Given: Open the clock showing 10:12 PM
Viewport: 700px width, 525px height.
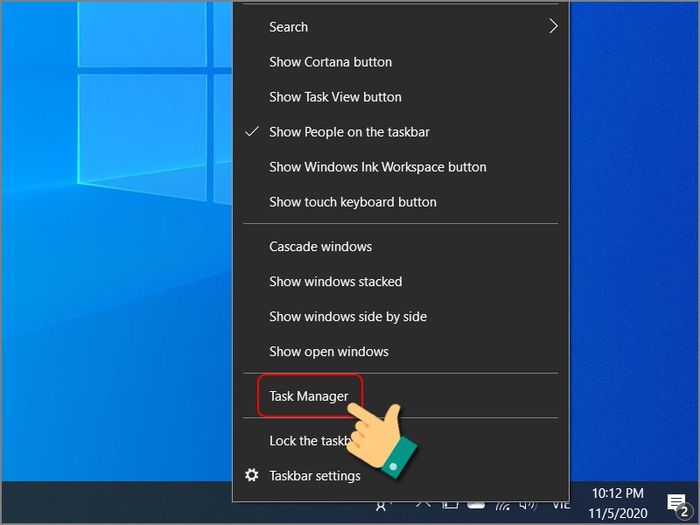Looking at the screenshot, I should pyautogui.click(x=618, y=503).
